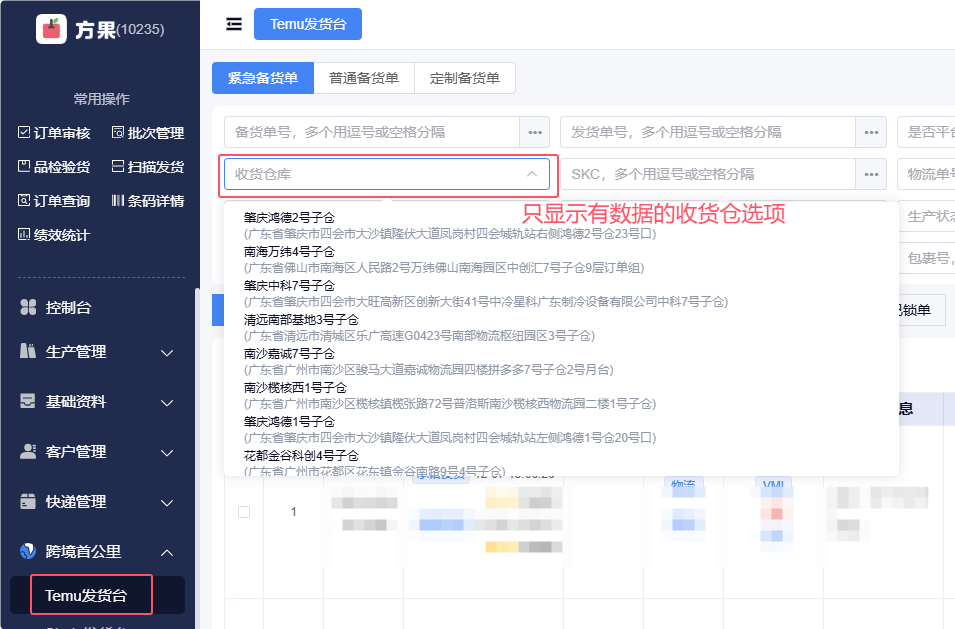Open 品检验货 shortcut
Screen dimensions: 955x629
[54, 167]
